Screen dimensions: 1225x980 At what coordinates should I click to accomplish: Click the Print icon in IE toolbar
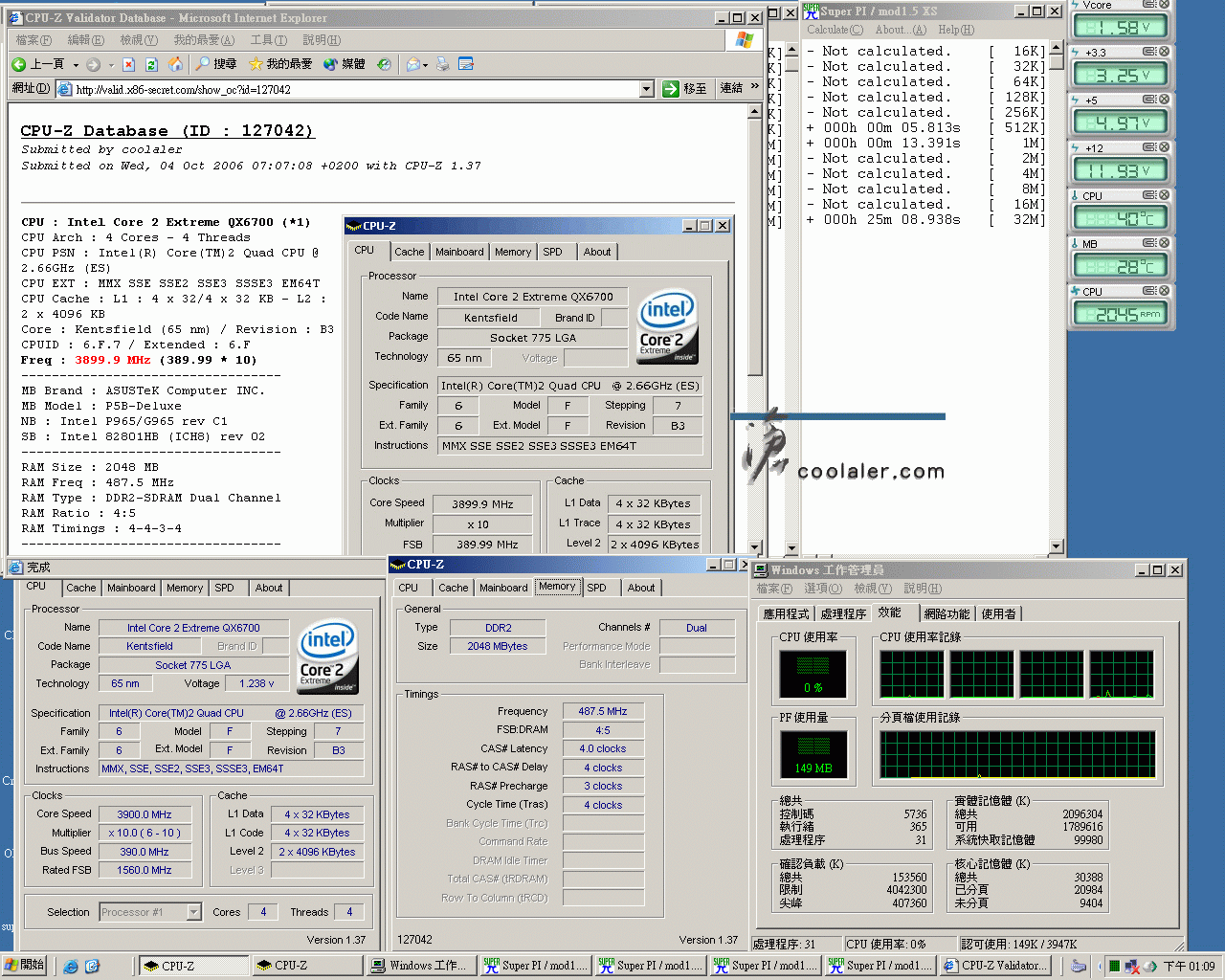tap(443, 64)
